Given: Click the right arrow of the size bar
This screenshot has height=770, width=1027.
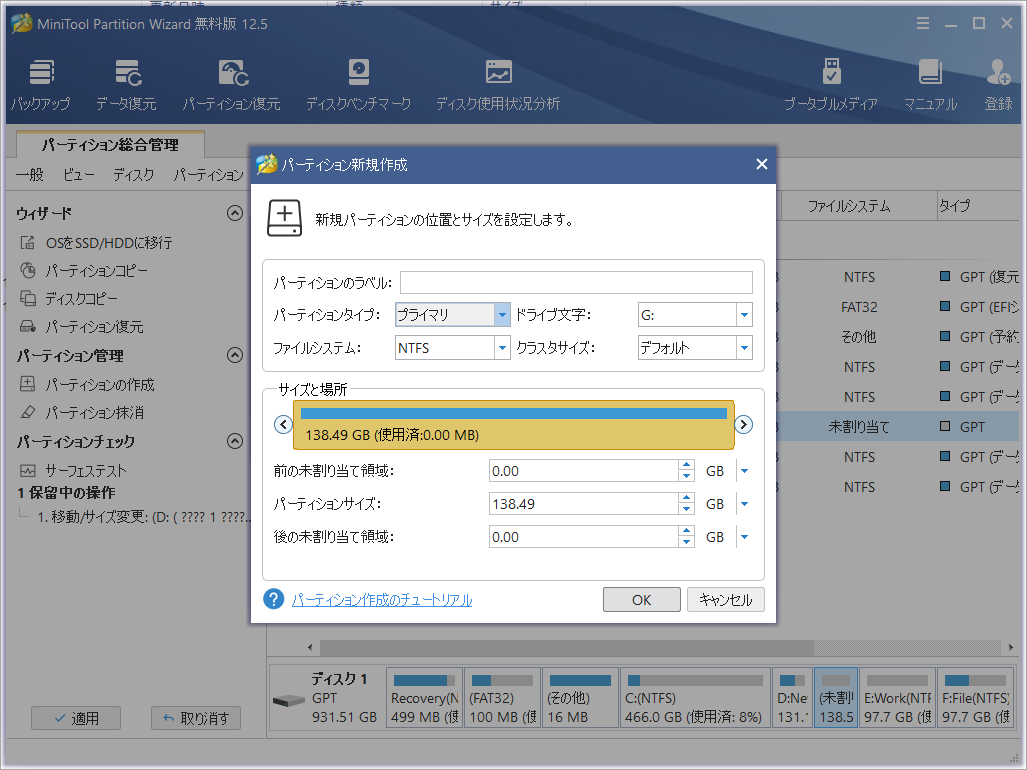Looking at the screenshot, I should coord(744,425).
